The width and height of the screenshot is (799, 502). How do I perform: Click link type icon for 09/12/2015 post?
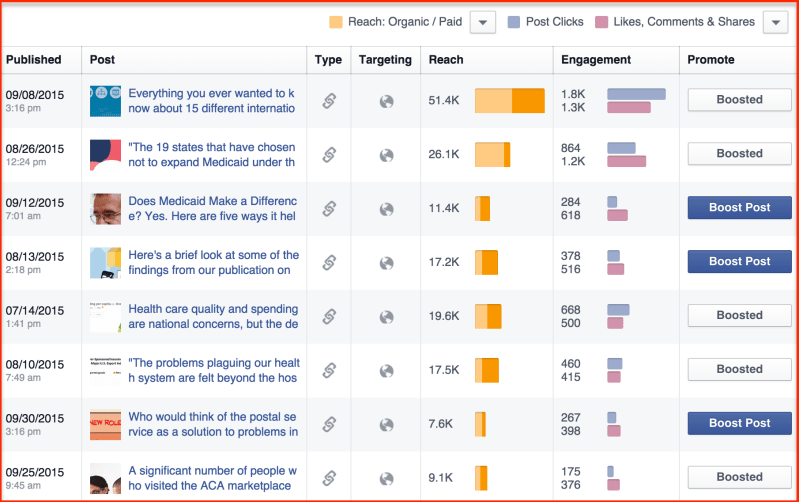(x=328, y=208)
